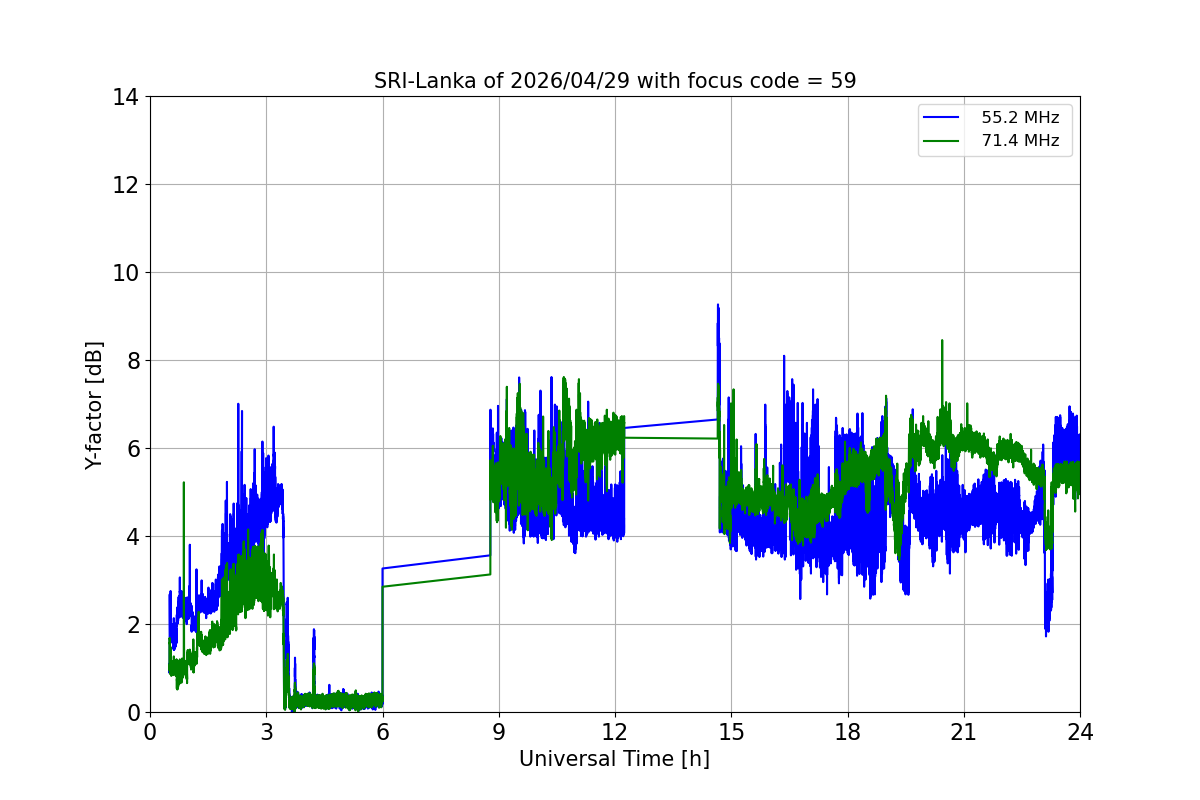1200x800 pixels.
Task: Select the 55.2 MHz legend label
Action: click(1020, 118)
